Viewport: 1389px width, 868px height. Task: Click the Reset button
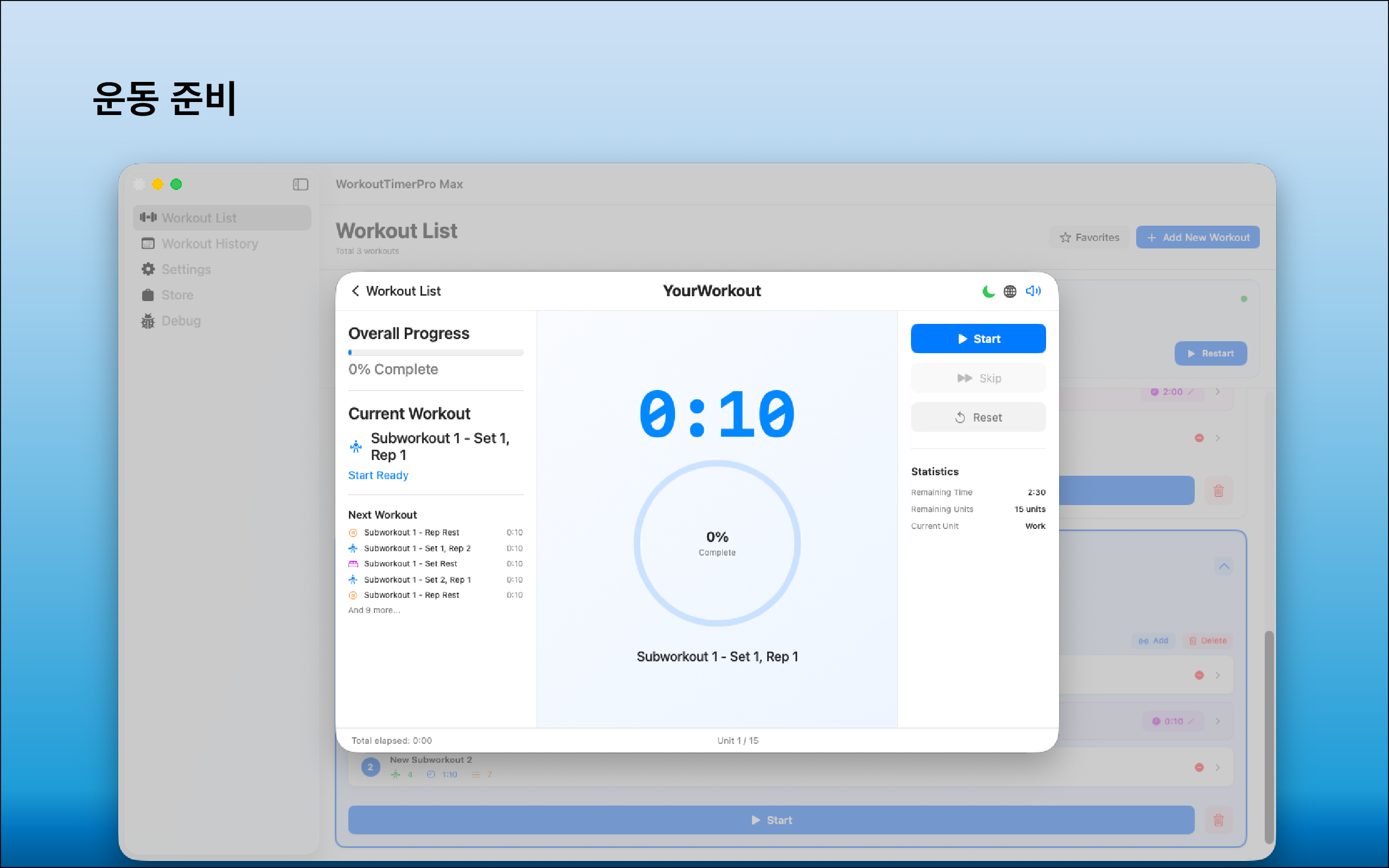click(978, 417)
